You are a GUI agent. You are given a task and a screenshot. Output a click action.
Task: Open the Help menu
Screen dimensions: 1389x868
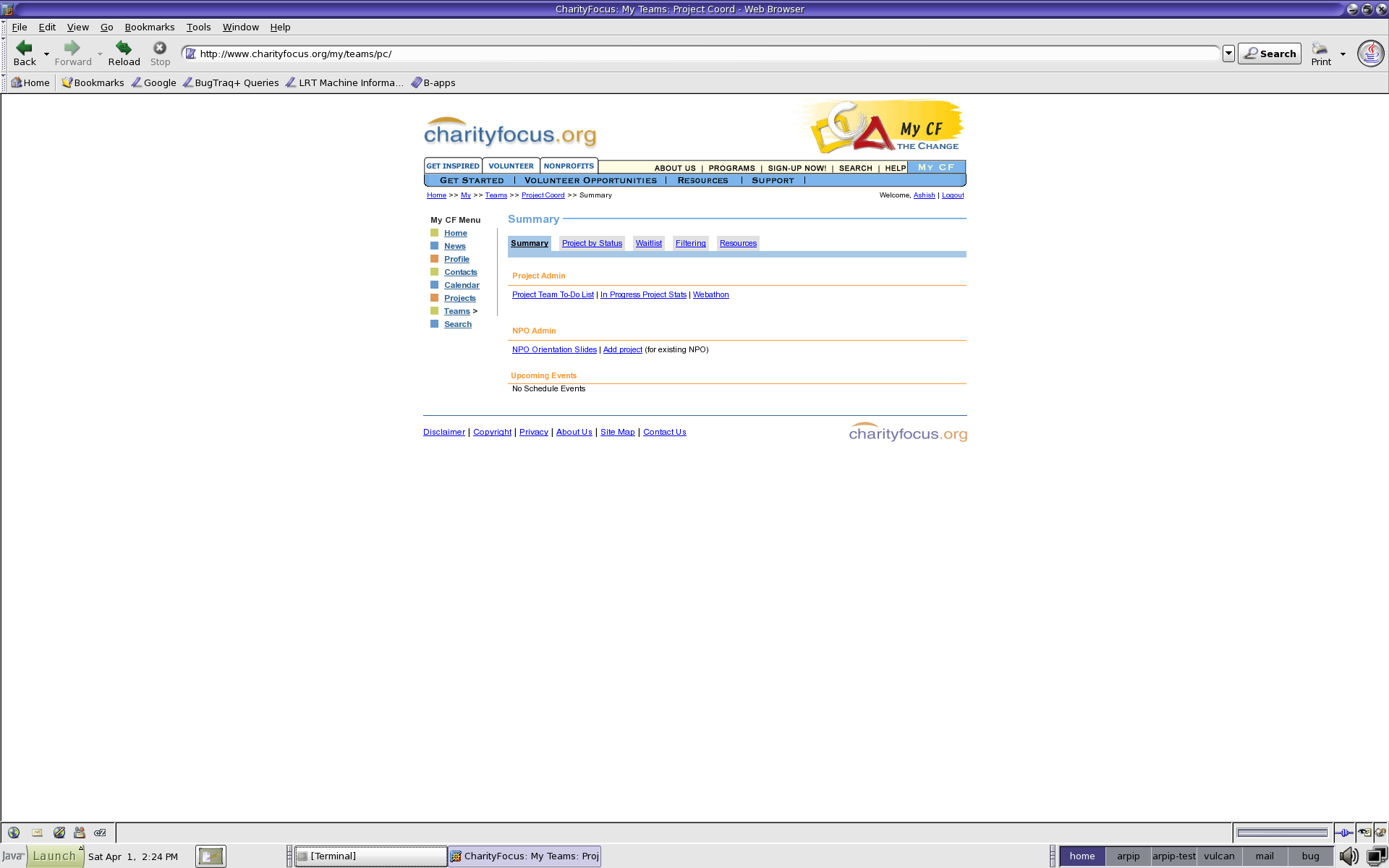tap(280, 27)
